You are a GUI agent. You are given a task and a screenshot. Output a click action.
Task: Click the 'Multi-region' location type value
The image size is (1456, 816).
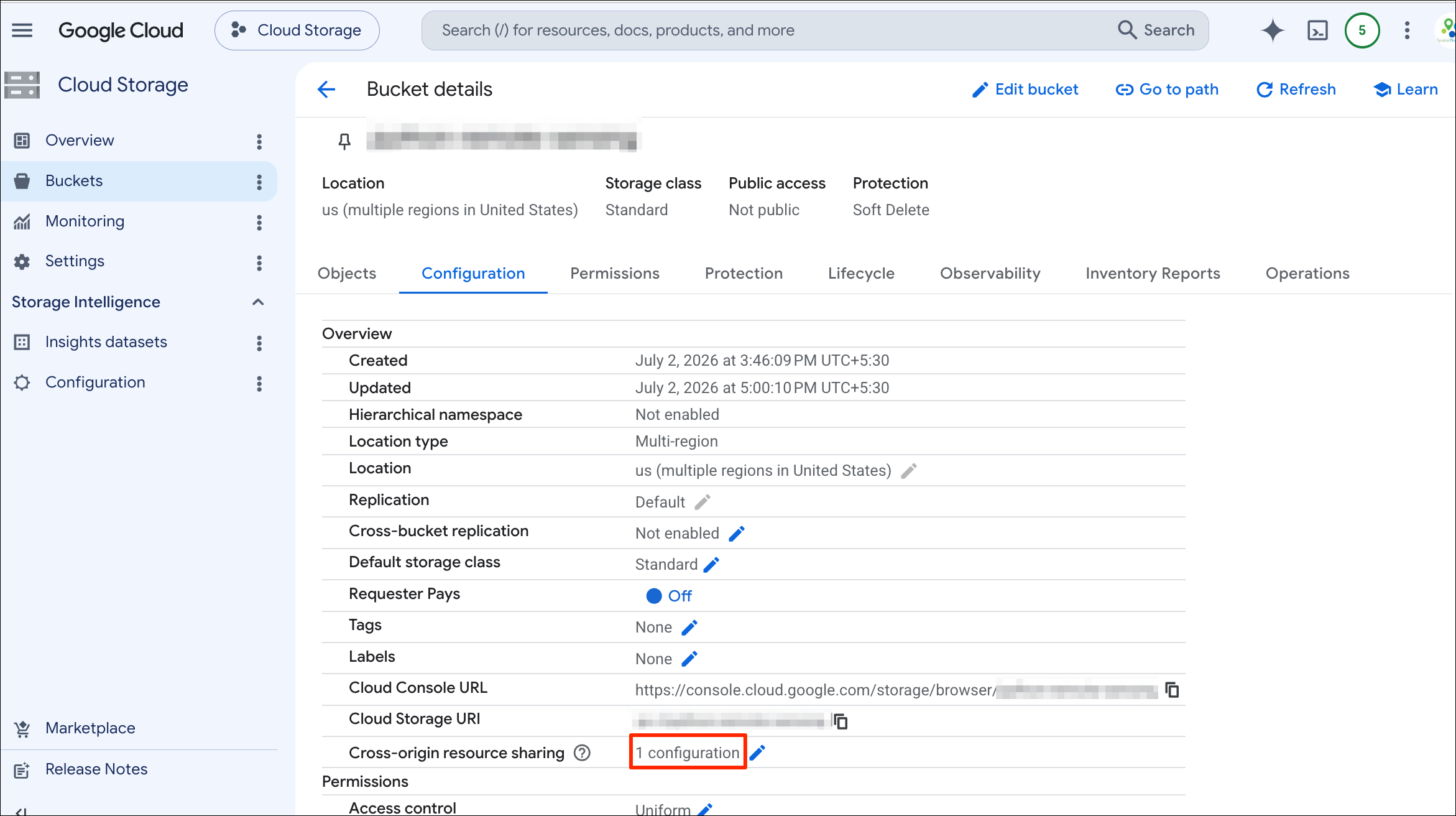click(x=676, y=442)
